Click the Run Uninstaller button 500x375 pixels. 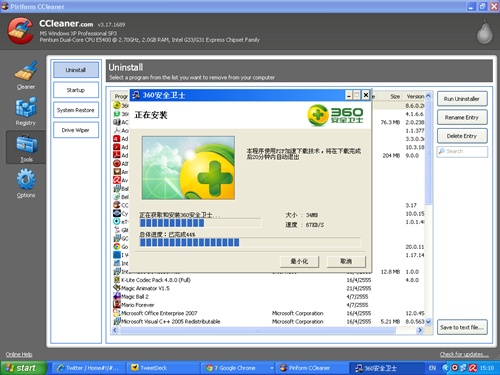462,99
